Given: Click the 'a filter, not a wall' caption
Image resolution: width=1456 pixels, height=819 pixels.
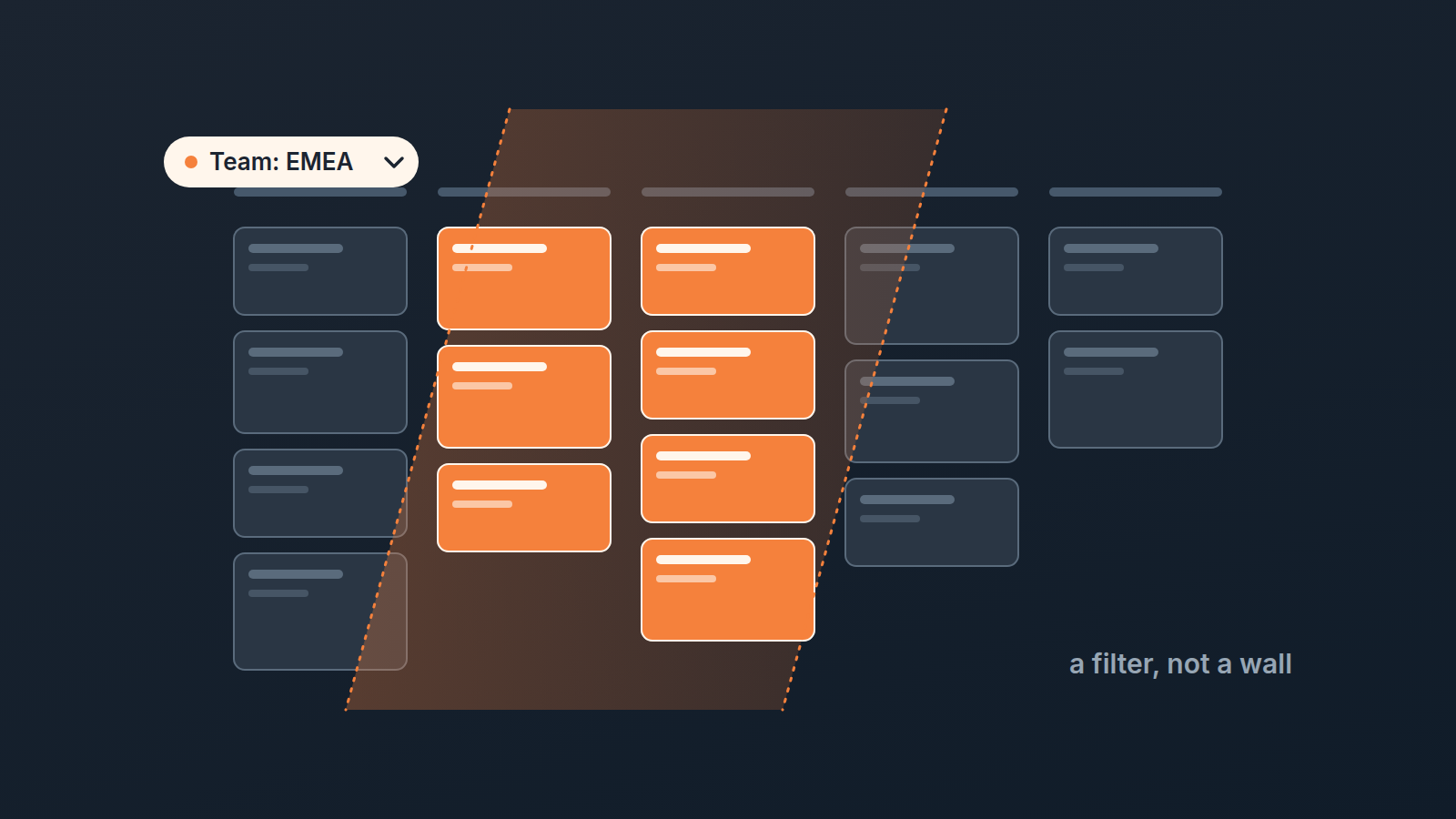Looking at the screenshot, I should pos(1180,664).
